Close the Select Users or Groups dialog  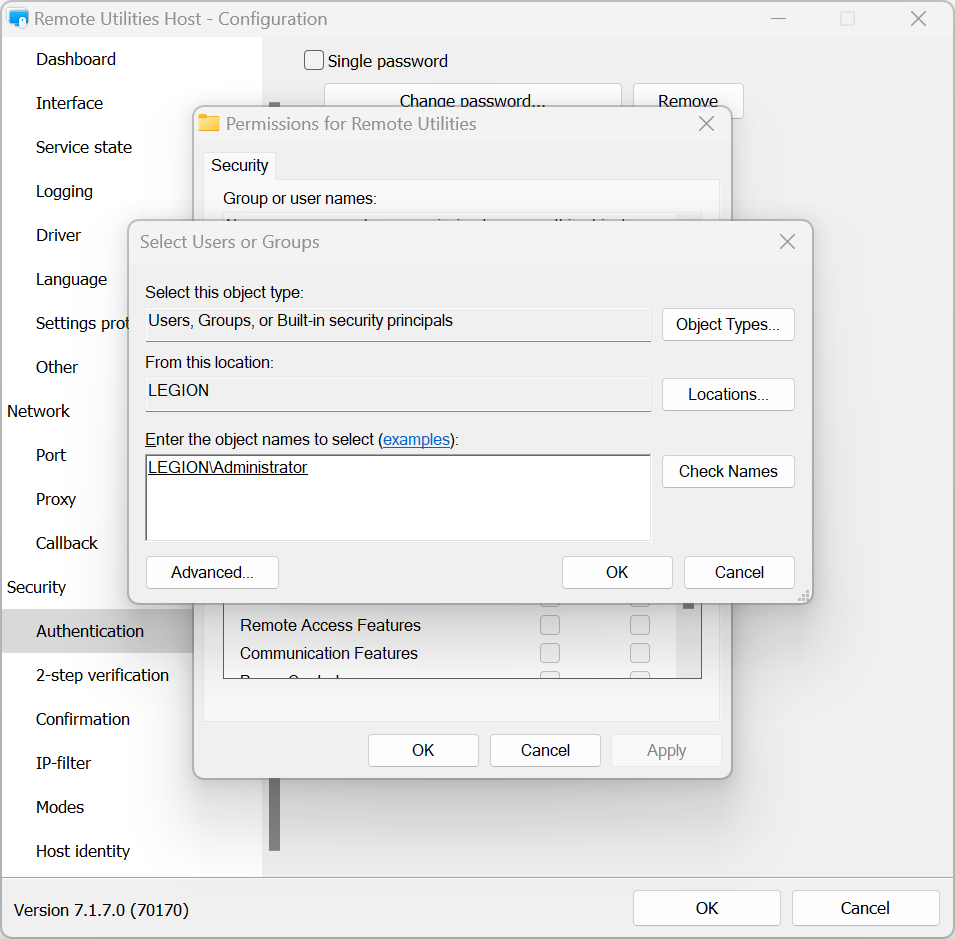pyautogui.click(x=787, y=242)
